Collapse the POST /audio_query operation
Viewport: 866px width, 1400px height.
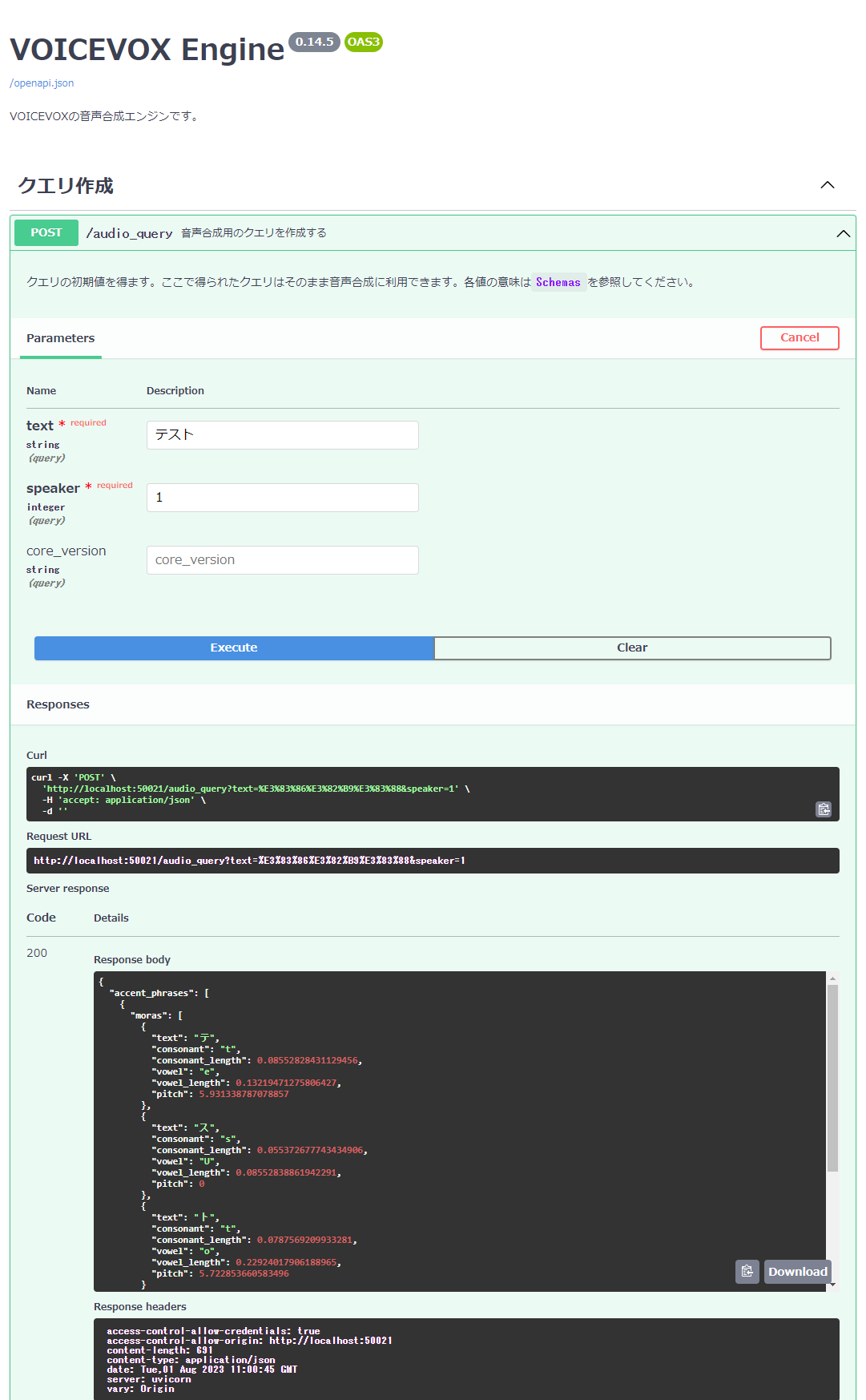[x=843, y=233]
